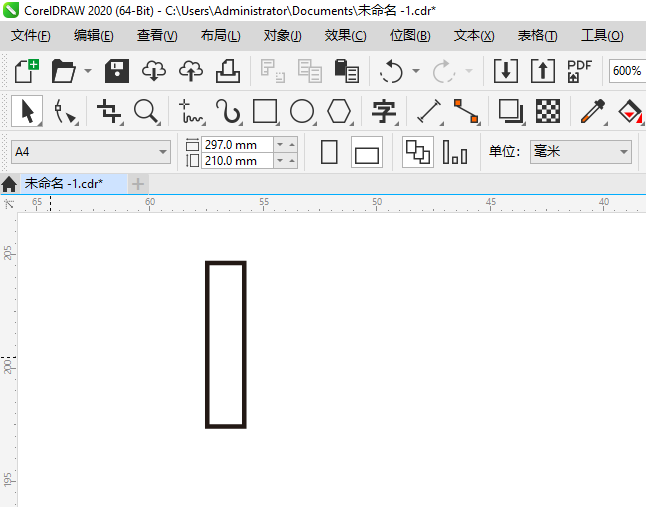Switch to the 未命名 -1.cdr* document tab
This screenshot has width=646, height=507.
[73, 183]
